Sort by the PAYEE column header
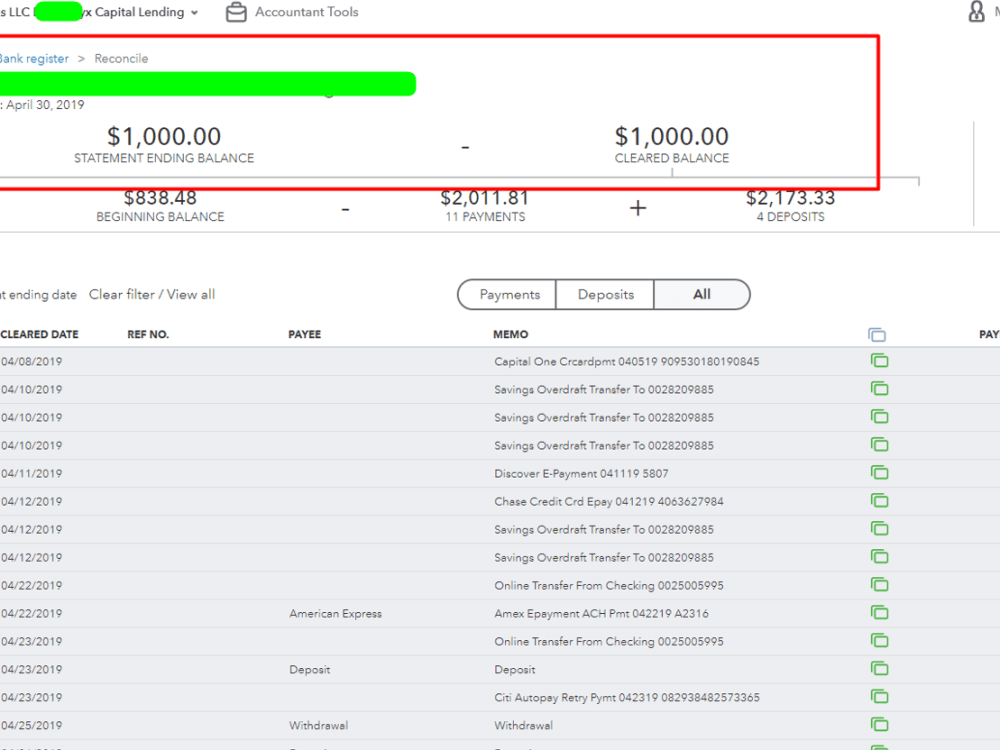This screenshot has width=1000, height=750. coord(305,335)
